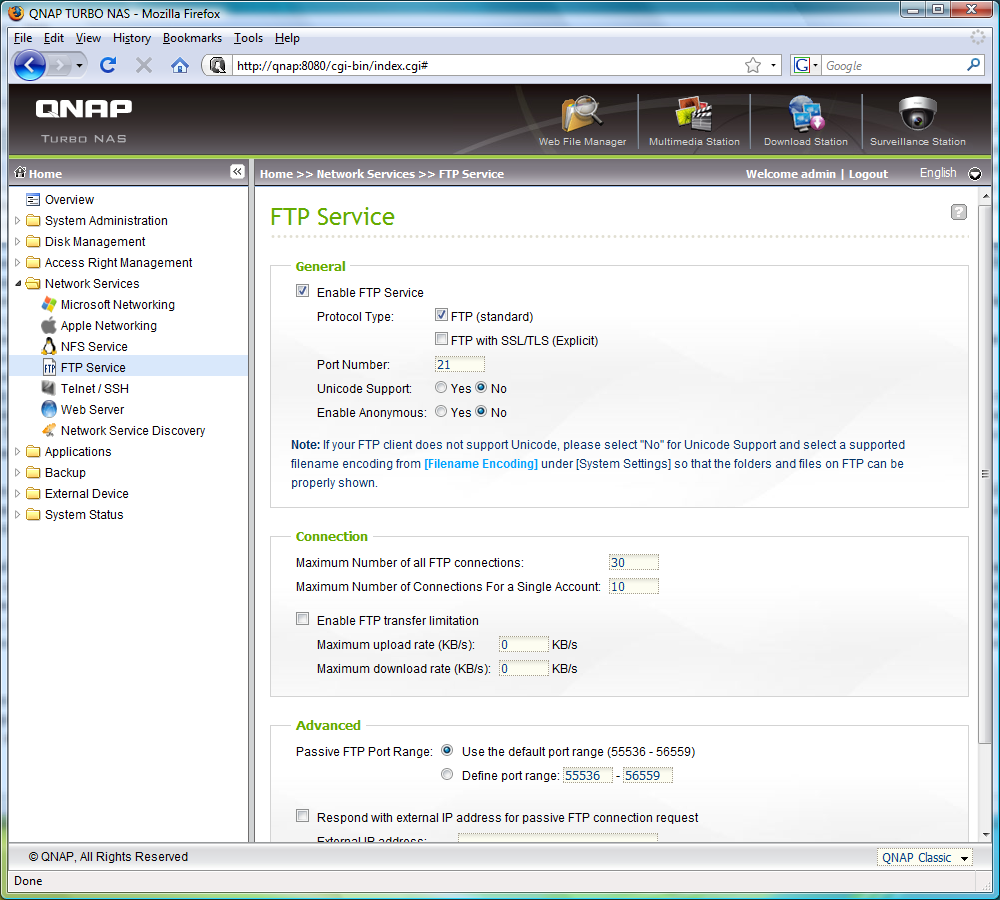Expand Access Right Management folder

click(x=18, y=262)
